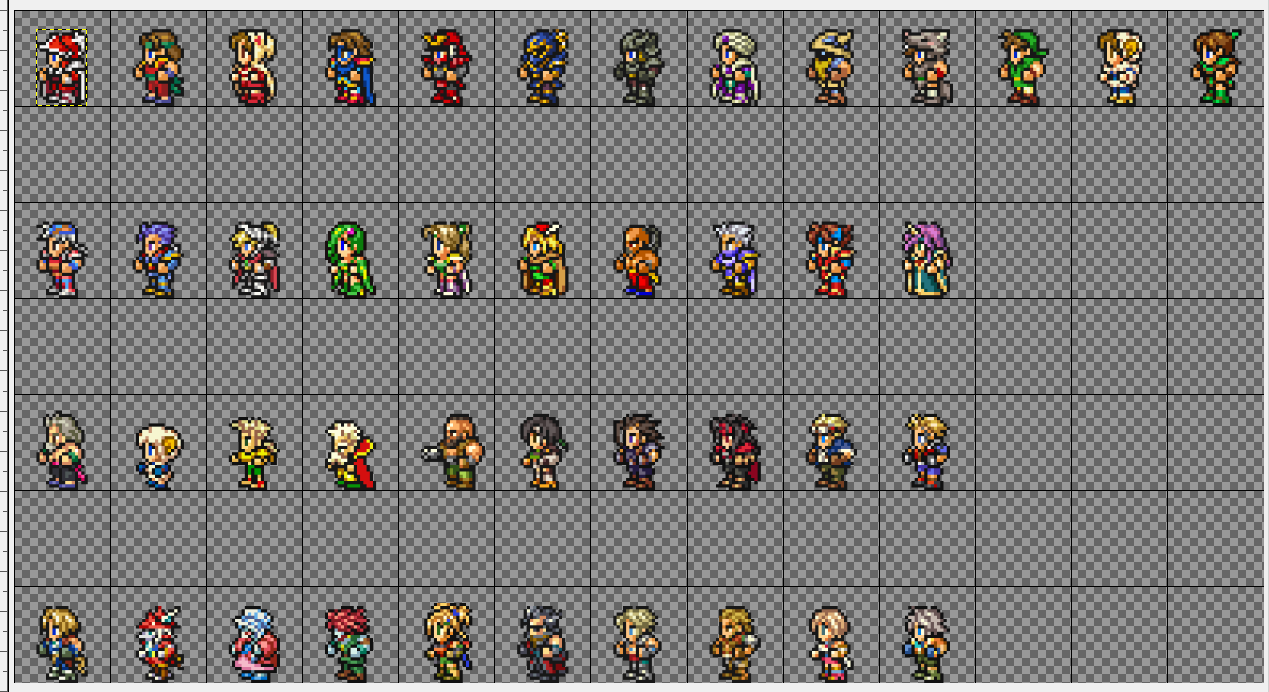
Task: Pick the tan-haired sprite in white and pink dress
Action: coord(446,260)
